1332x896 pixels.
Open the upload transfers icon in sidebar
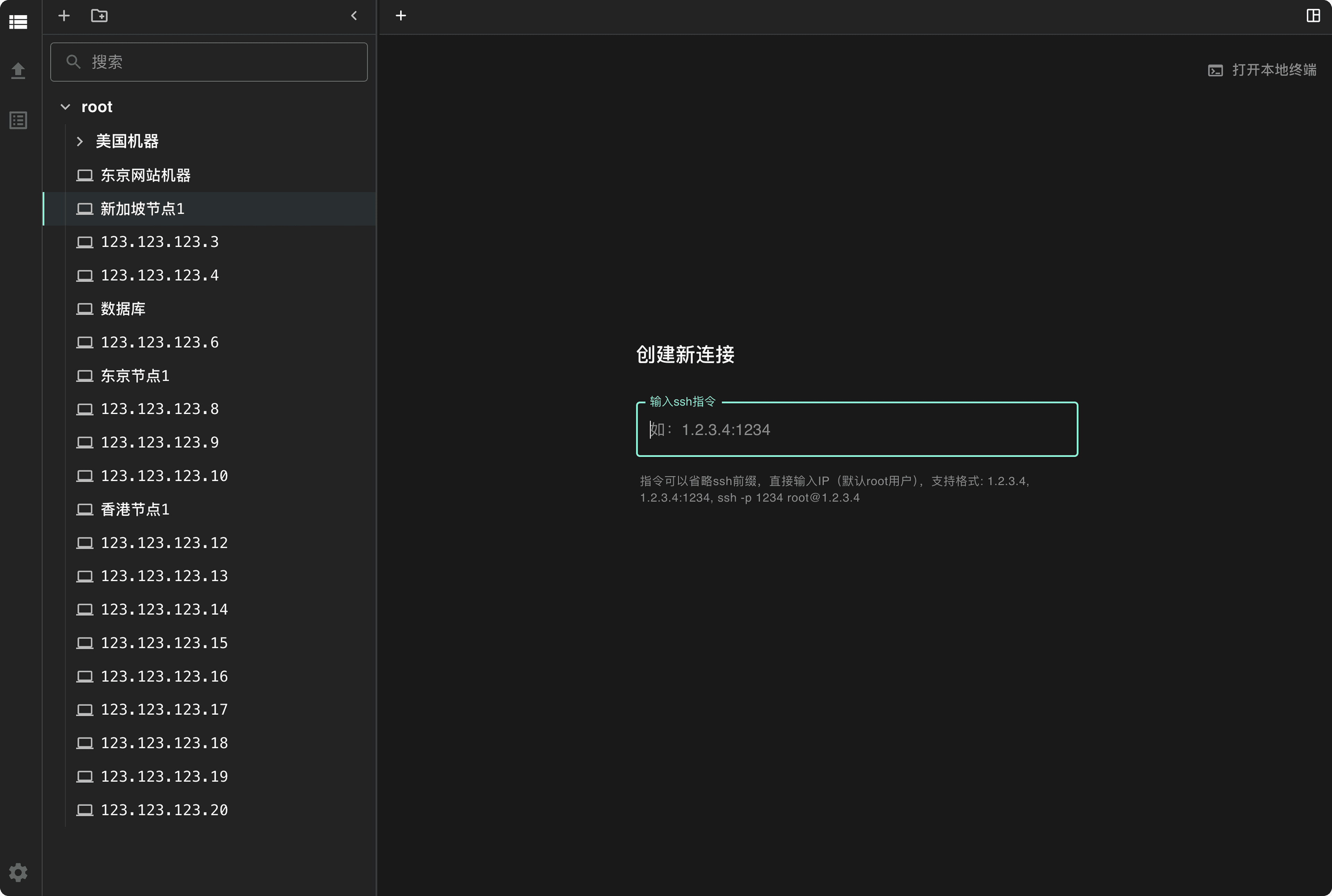pyautogui.click(x=18, y=71)
